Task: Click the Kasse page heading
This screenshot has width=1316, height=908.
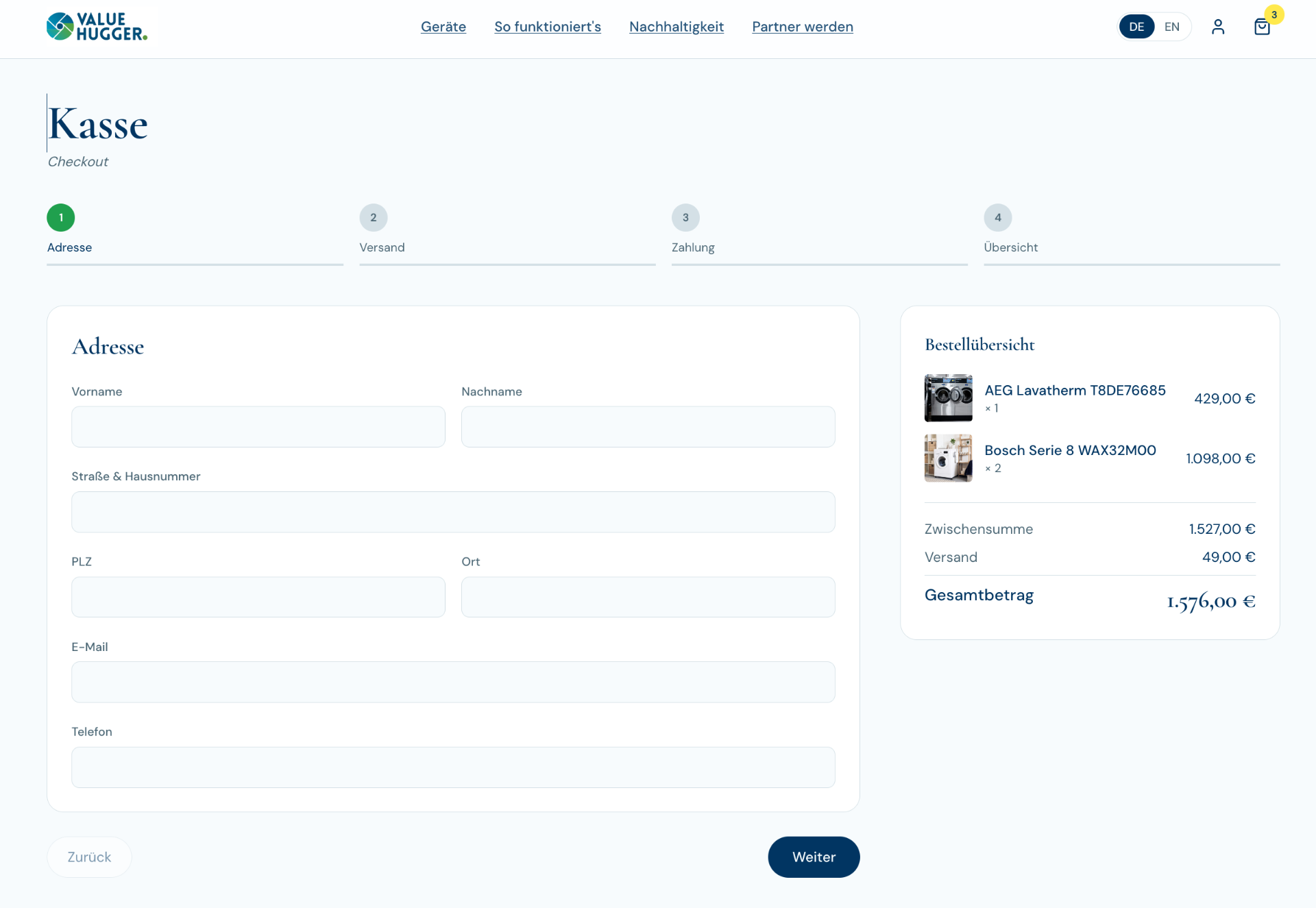Action: tap(98, 124)
